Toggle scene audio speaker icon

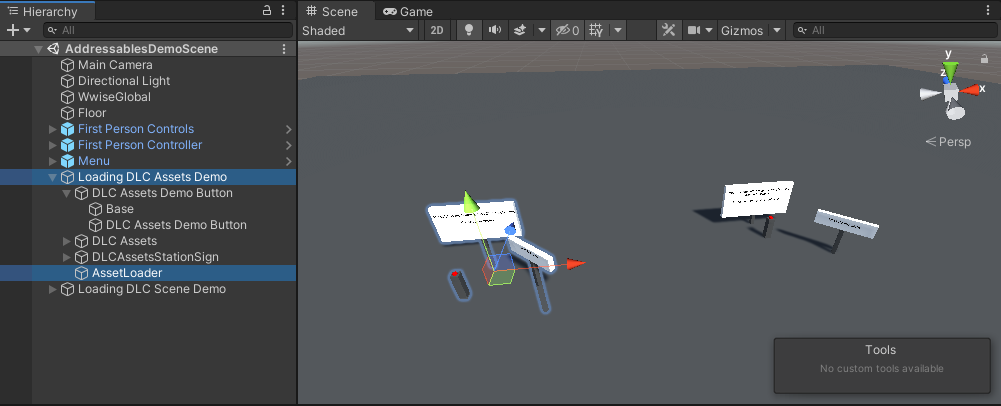coord(494,30)
